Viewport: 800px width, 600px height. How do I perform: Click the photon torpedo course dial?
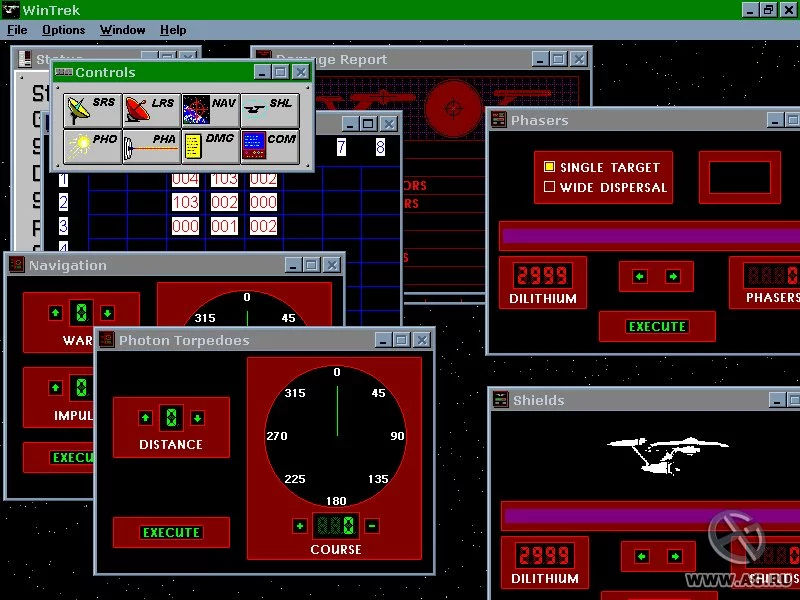[336, 436]
